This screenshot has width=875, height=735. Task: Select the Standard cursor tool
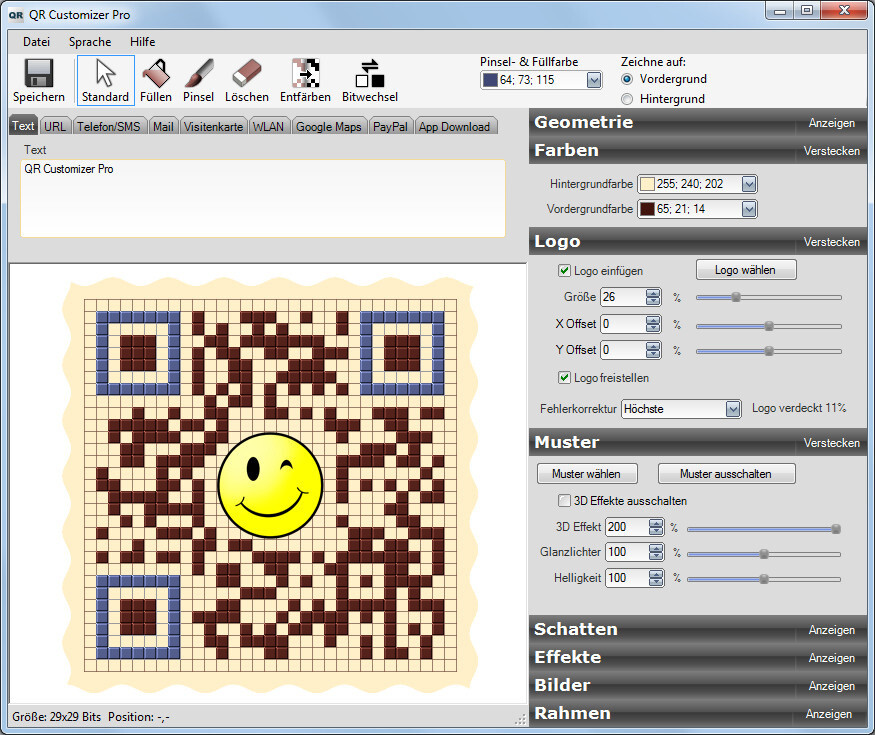105,80
